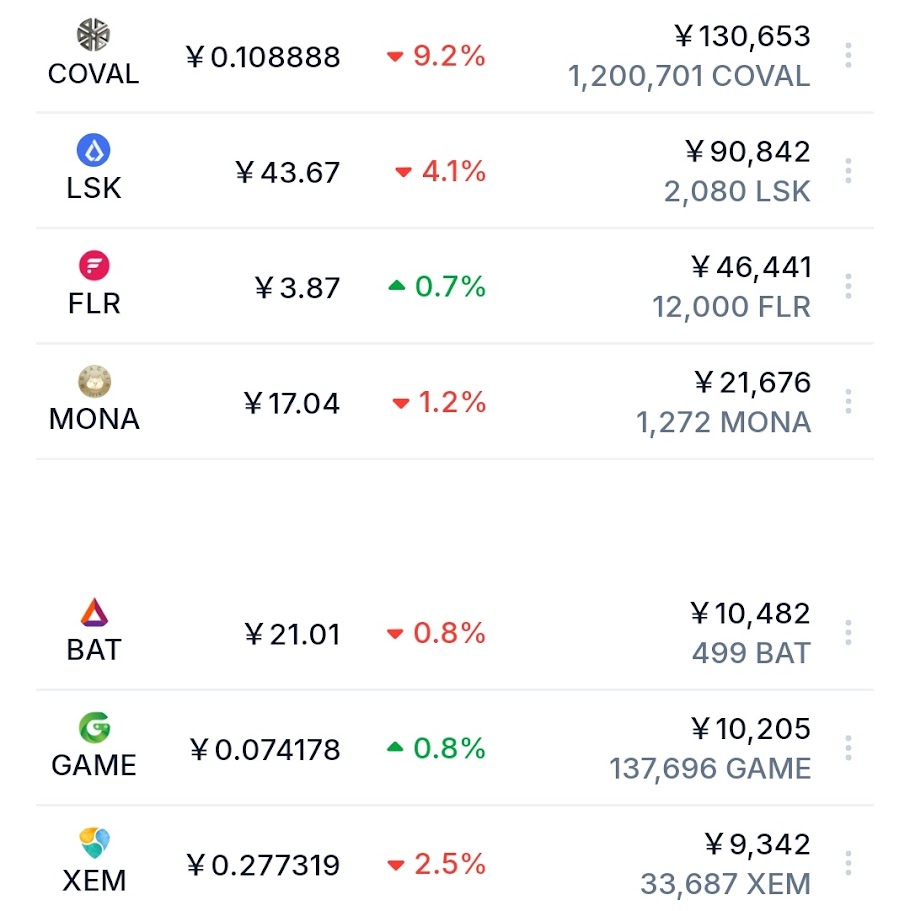Open more options for MONA row

pyautogui.click(x=848, y=402)
